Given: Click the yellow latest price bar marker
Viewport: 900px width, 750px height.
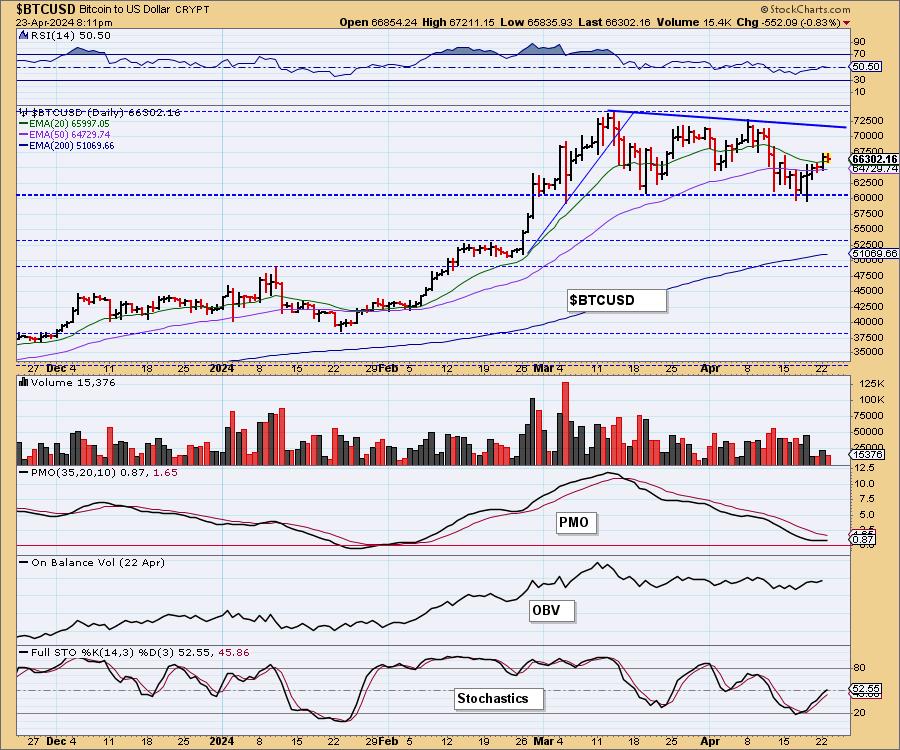Looking at the screenshot, I should [826, 158].
